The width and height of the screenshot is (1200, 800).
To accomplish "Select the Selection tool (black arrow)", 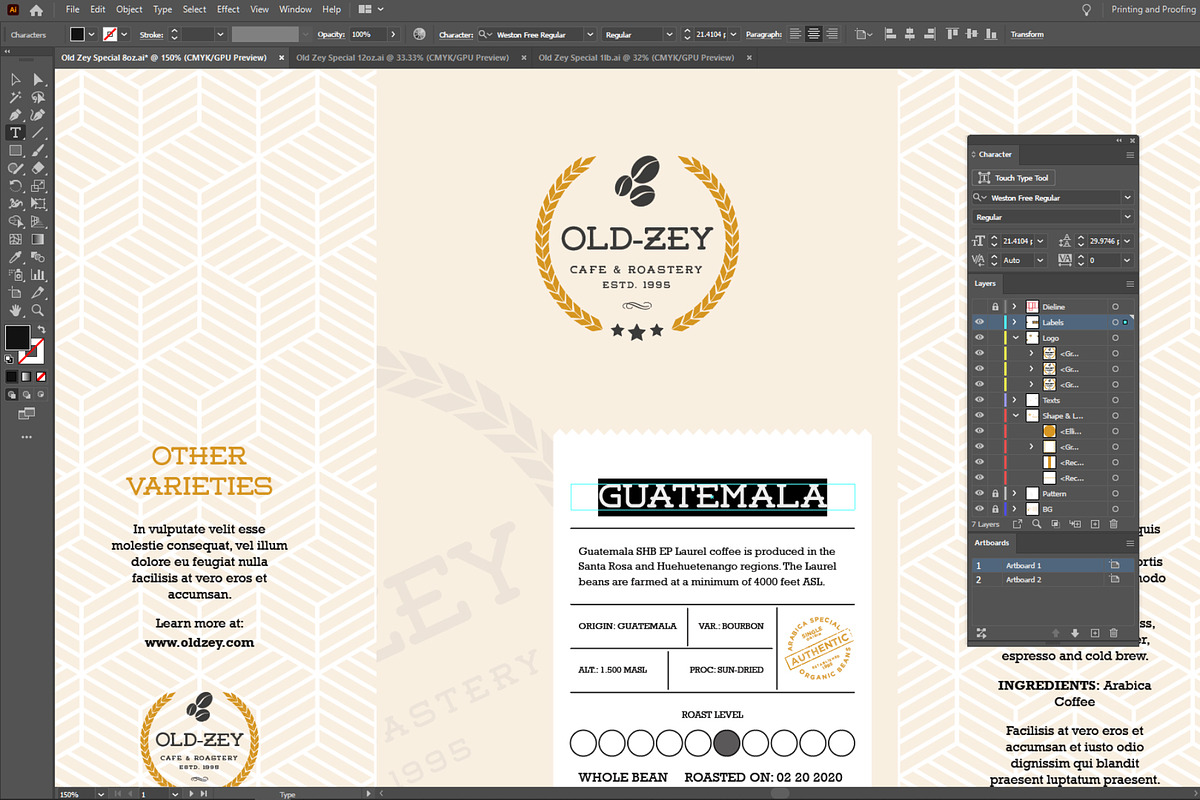I will click(x=15, y=80).
